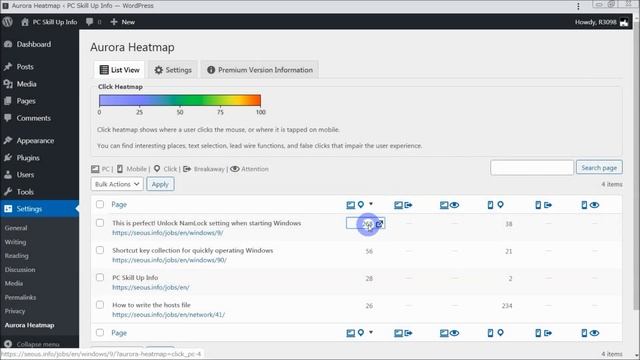
Task: Open PC click count 28 heatmap
Action: point(369,279)
